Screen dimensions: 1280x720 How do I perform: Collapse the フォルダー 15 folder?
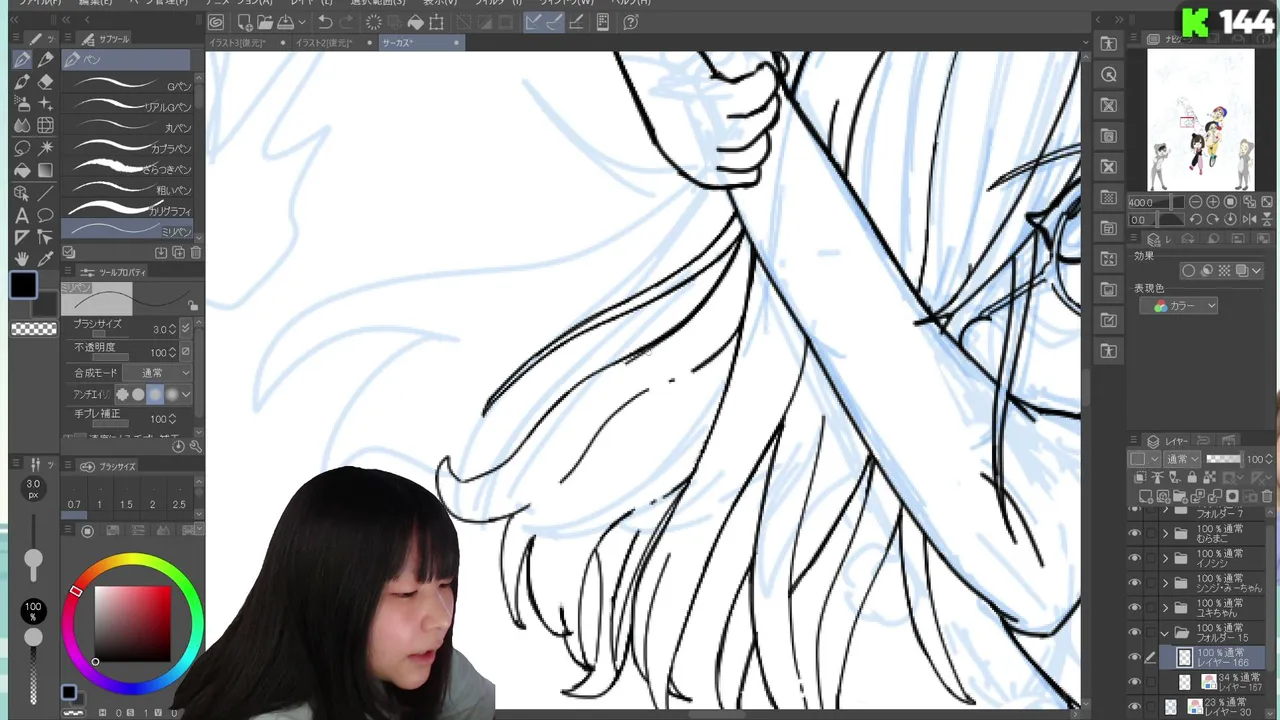point(1165,633)
